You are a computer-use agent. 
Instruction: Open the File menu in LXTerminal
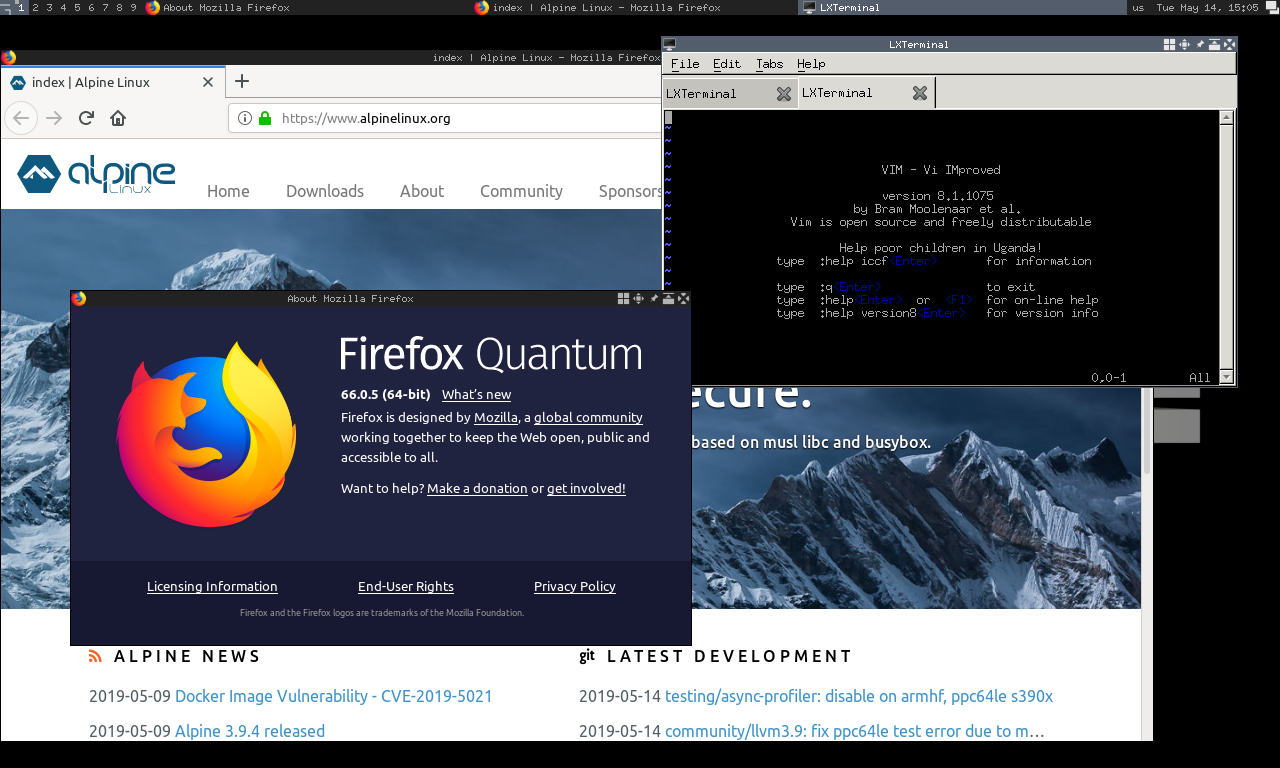685,64
